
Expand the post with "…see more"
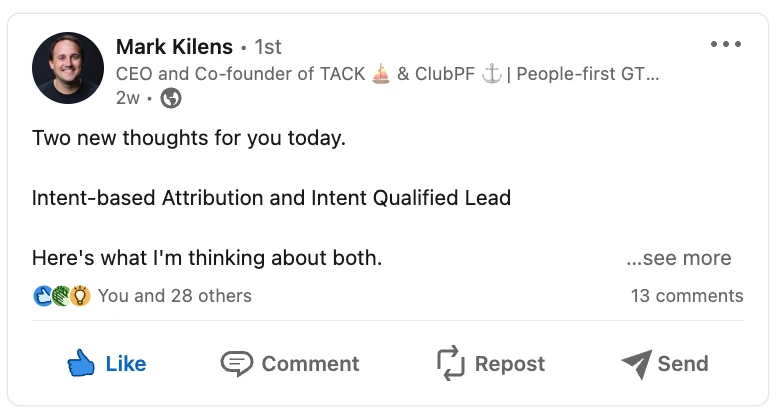679,258
